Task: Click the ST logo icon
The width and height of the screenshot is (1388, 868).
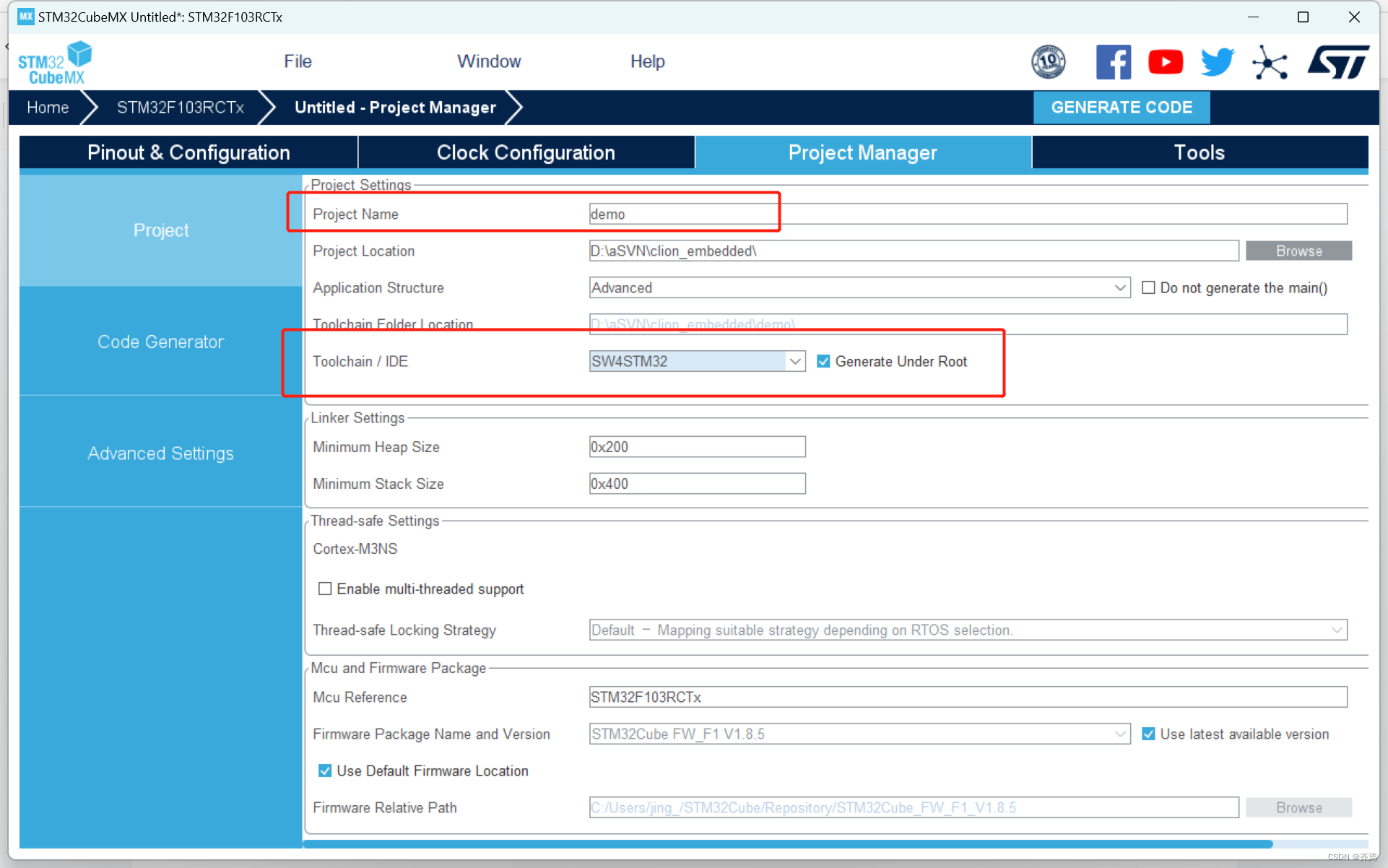Action: click(x=1338, y=62)
